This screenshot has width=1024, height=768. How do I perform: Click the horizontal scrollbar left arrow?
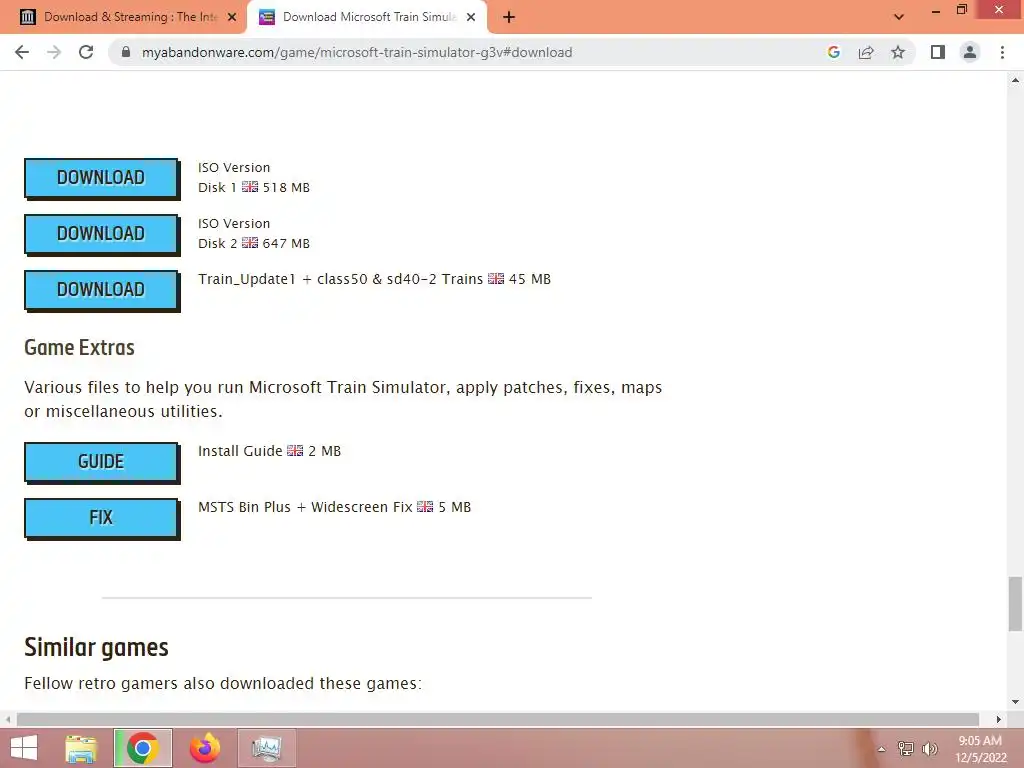[8, 719]
